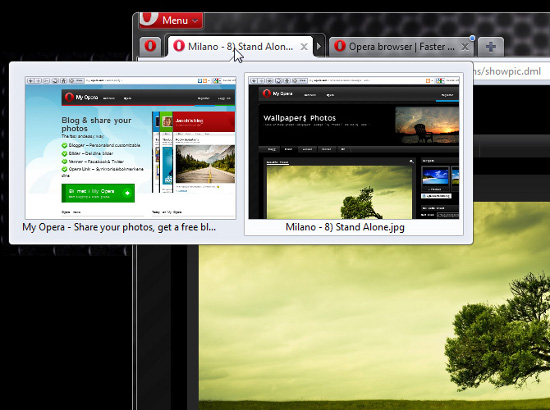Click the Milano Stand Alone preview thumbnail
This screenshot has height=410, width=550.
click(x=354, y=147)
